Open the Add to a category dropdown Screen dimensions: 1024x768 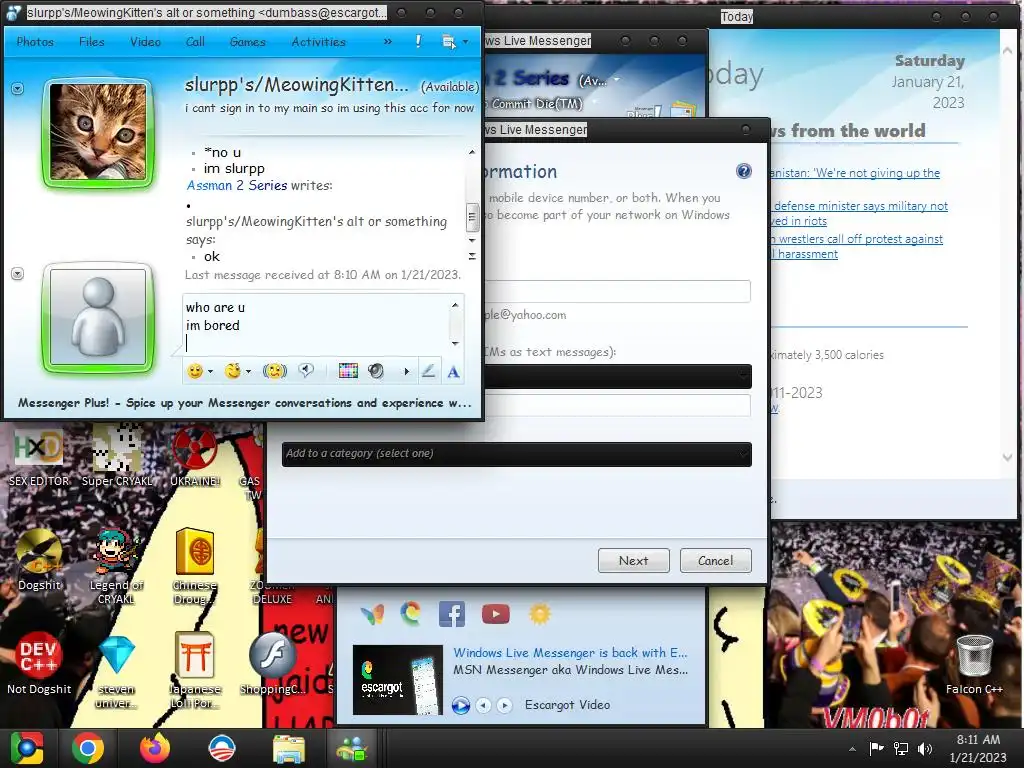pos(517,454)
